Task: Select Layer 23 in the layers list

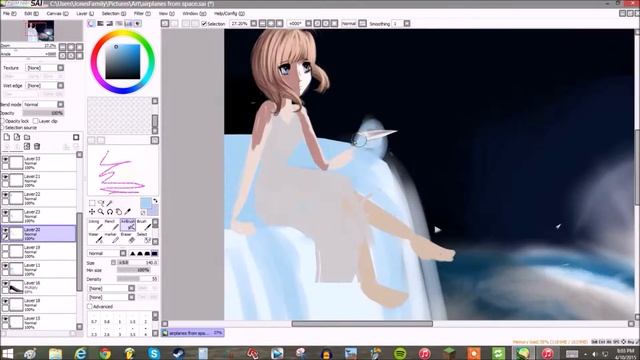Action: coord(39,216)
